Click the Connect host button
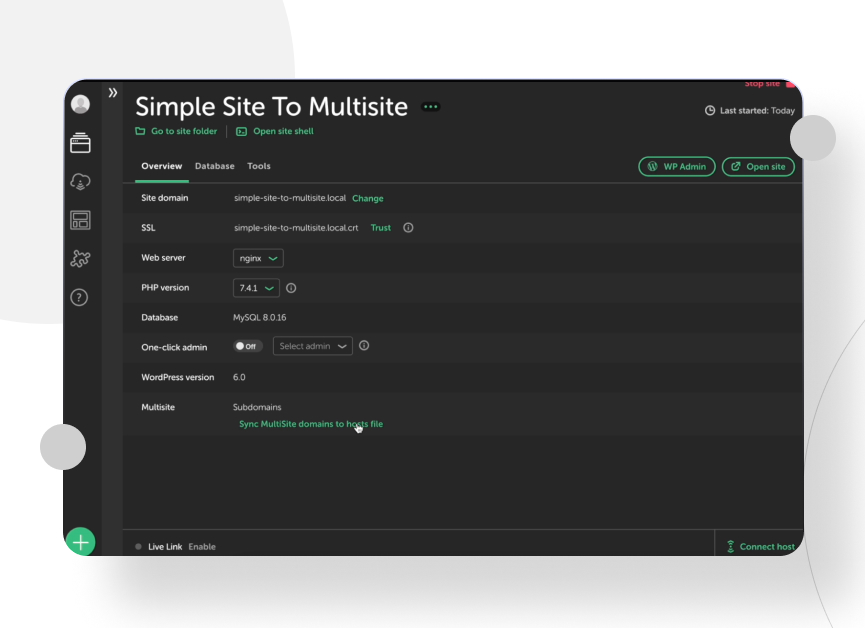 [x=761, y=547]
